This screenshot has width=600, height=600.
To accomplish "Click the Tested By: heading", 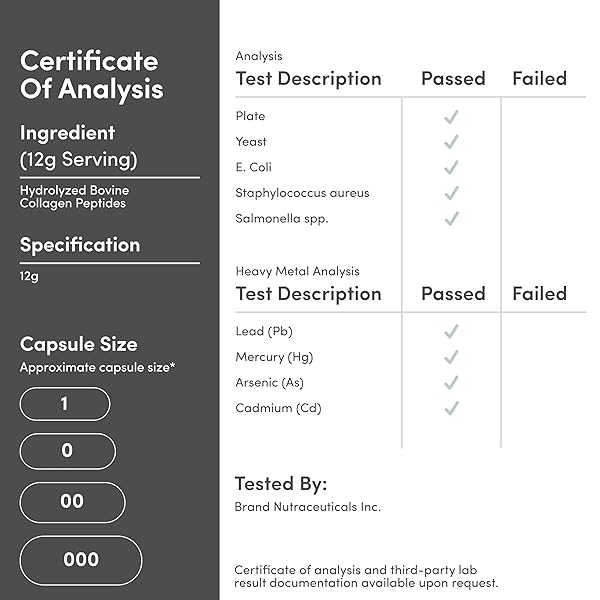I will click(x=281, y=484).
